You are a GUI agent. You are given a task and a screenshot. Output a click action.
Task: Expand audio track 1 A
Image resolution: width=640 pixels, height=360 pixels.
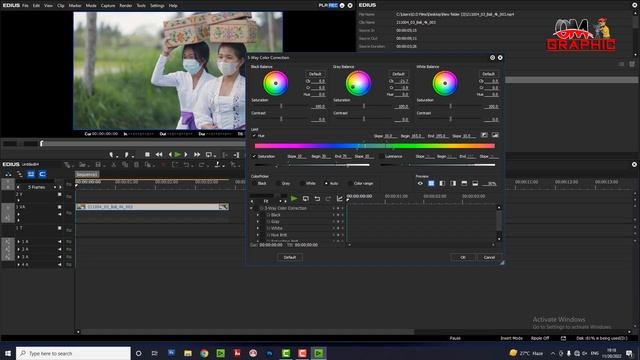(x=18, y=242)
